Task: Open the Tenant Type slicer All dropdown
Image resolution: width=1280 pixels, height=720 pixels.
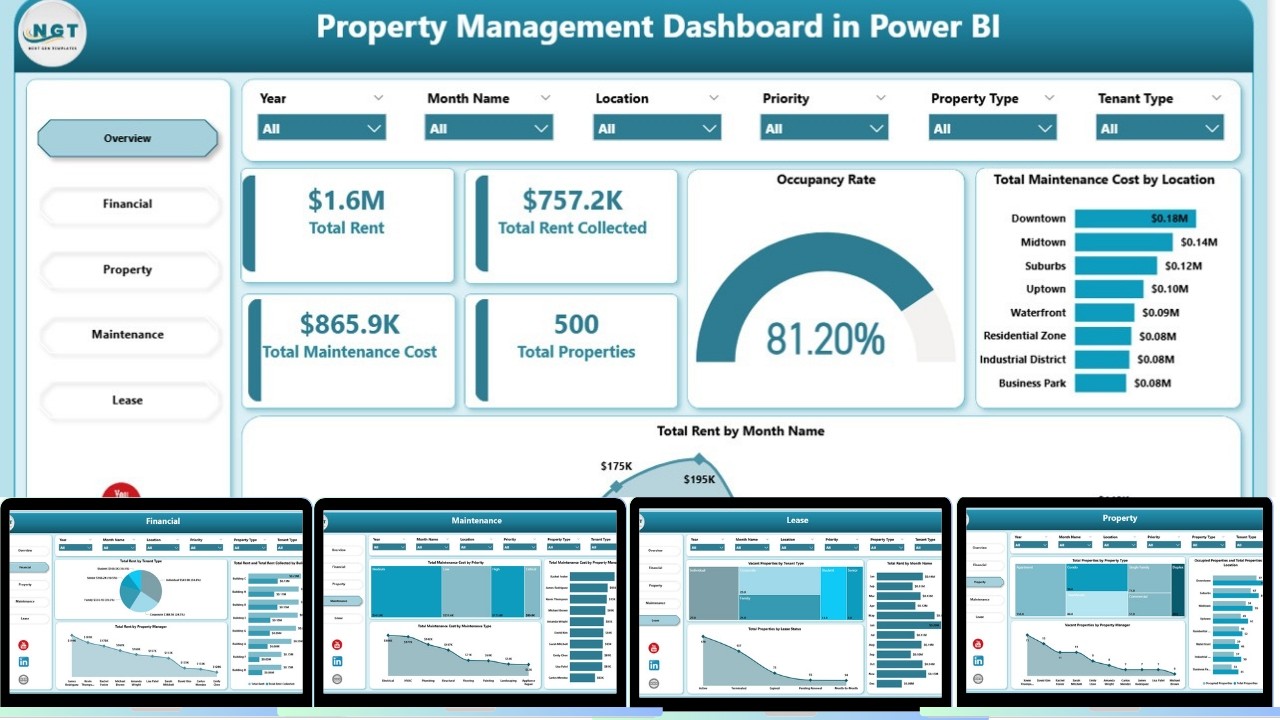Action: point(1160,128)
